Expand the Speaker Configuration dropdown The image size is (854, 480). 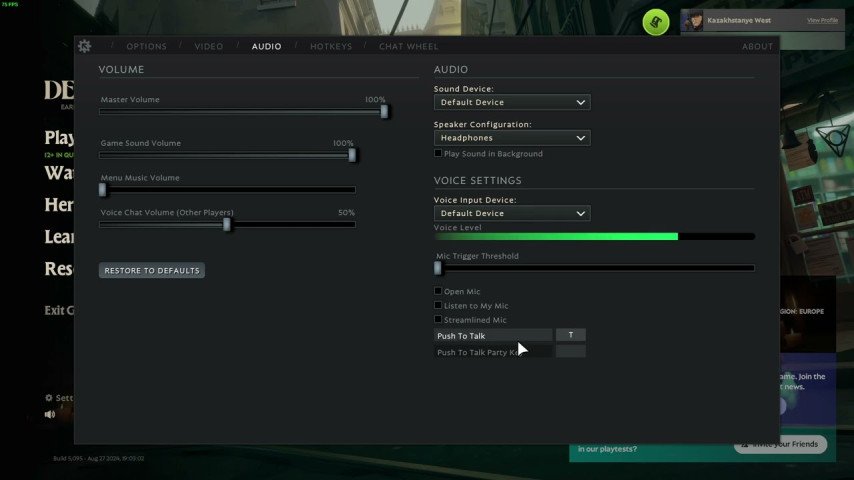point(511,138)
